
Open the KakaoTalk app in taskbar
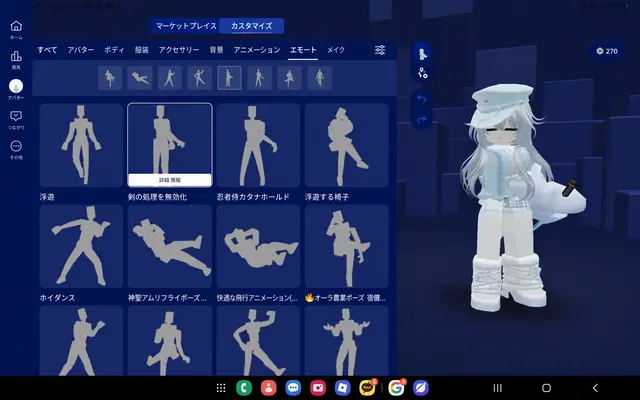(x=367, y=388)
